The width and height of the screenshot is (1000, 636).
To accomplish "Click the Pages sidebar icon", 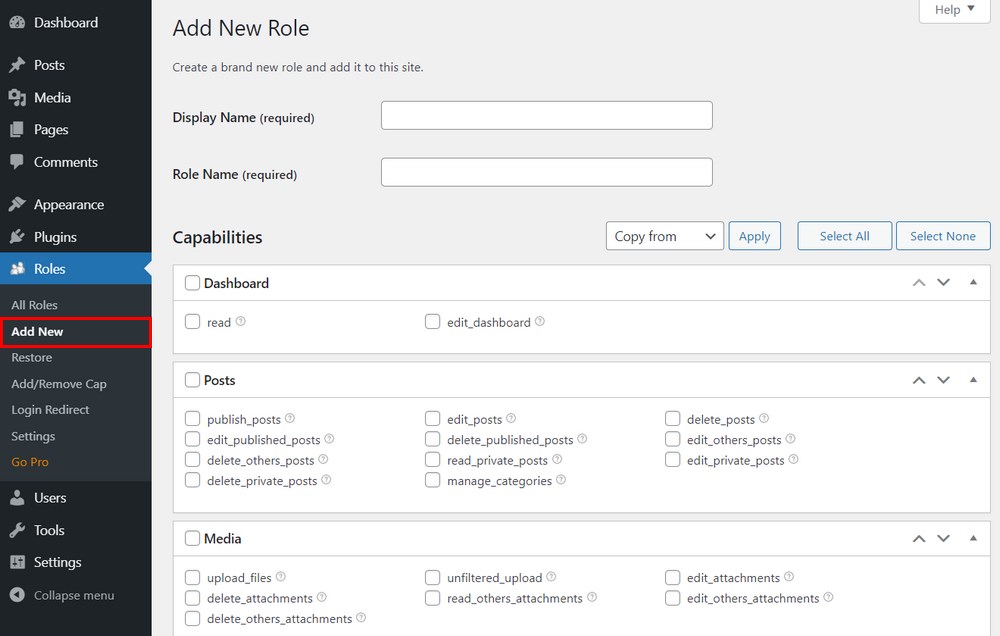I will pyautogui.click(x=17, y=129).
